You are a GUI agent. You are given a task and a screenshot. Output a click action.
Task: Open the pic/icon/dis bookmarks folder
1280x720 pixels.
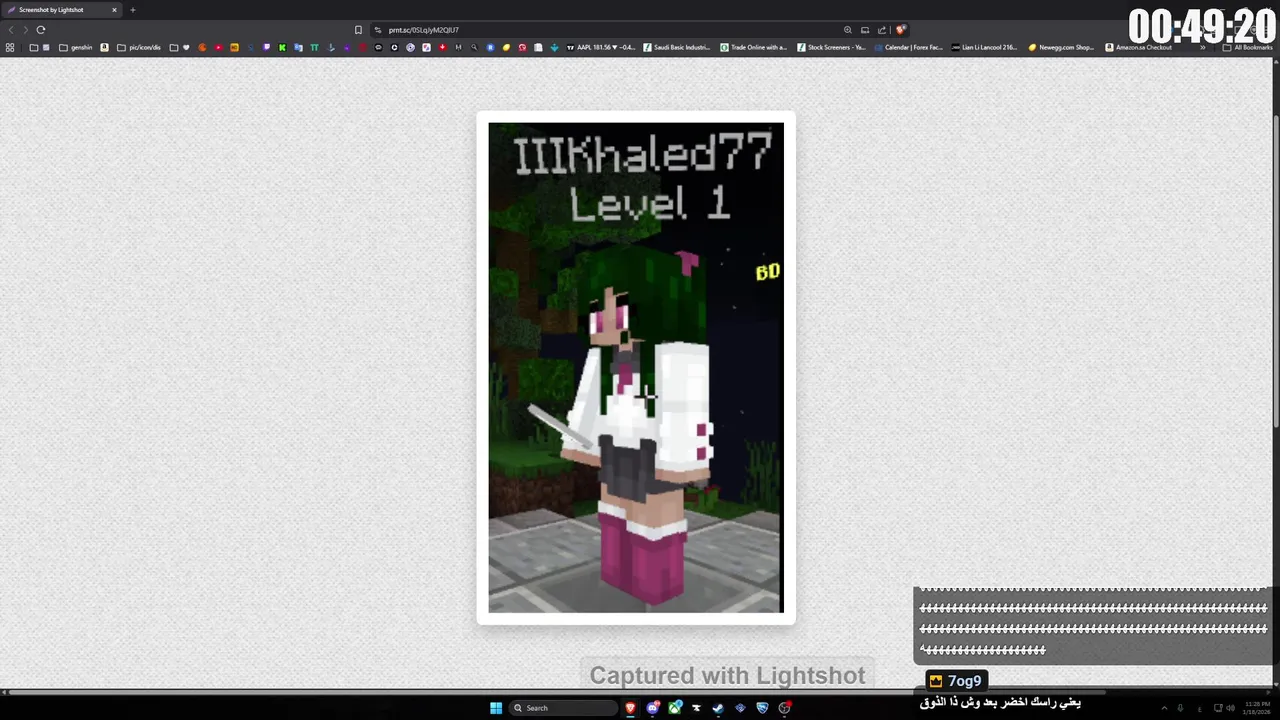tap(139, 47)
